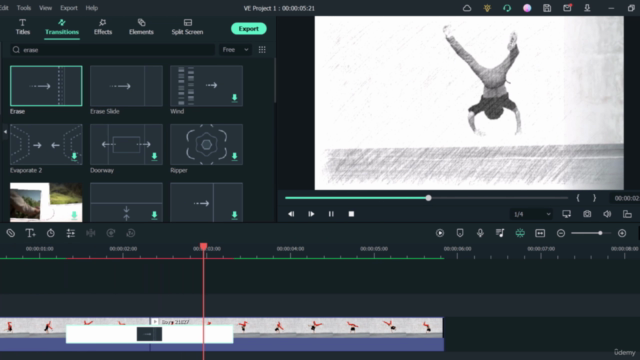Select the Wind transition thumbnail
Viewport: 640px width, 360px height.
pos(206,86)
